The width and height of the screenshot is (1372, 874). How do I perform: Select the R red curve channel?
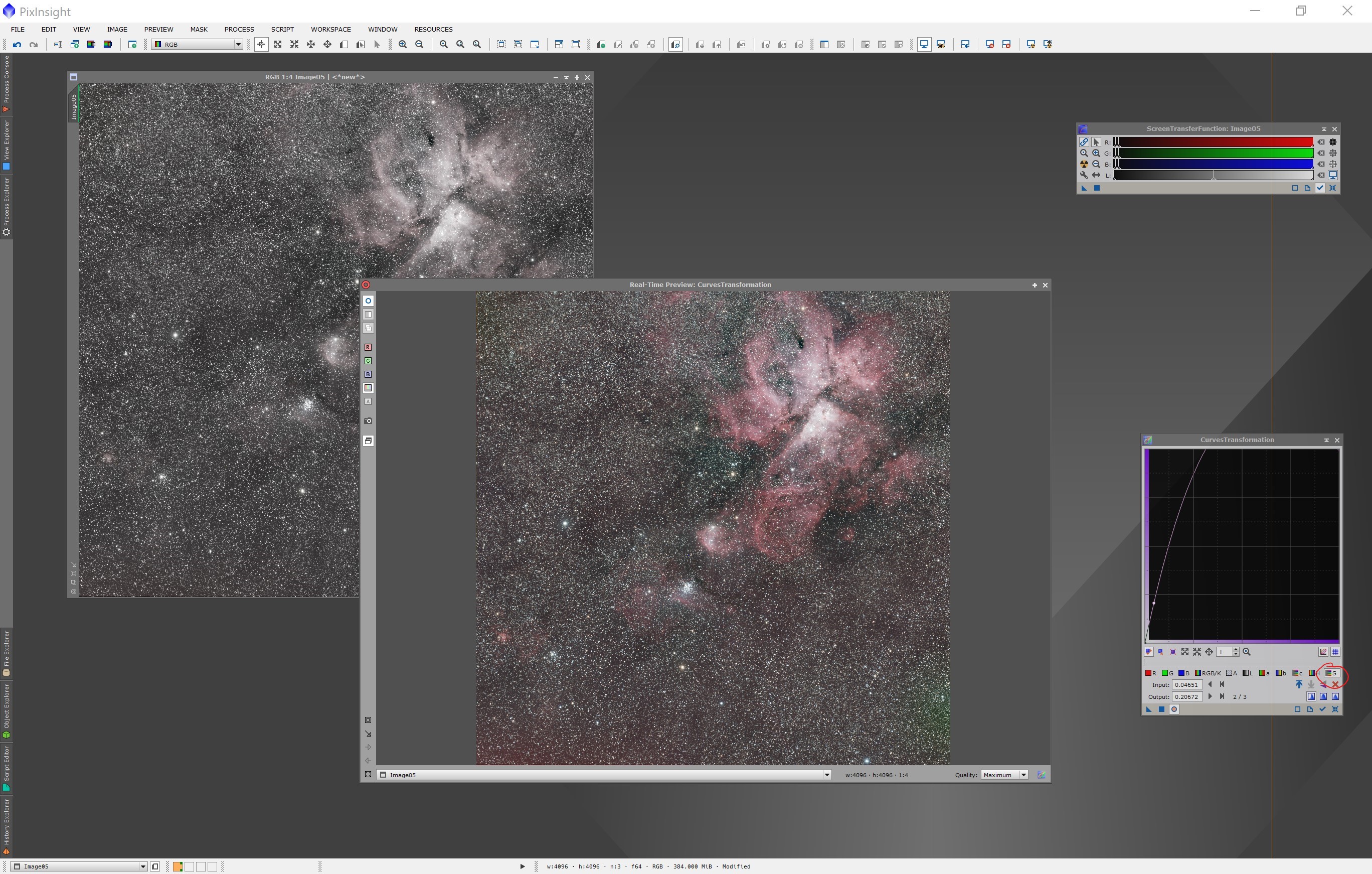tap(1151, 673)
